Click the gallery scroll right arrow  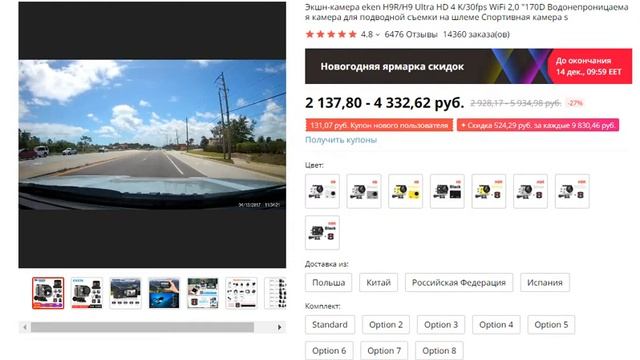(x=280, y=327)
